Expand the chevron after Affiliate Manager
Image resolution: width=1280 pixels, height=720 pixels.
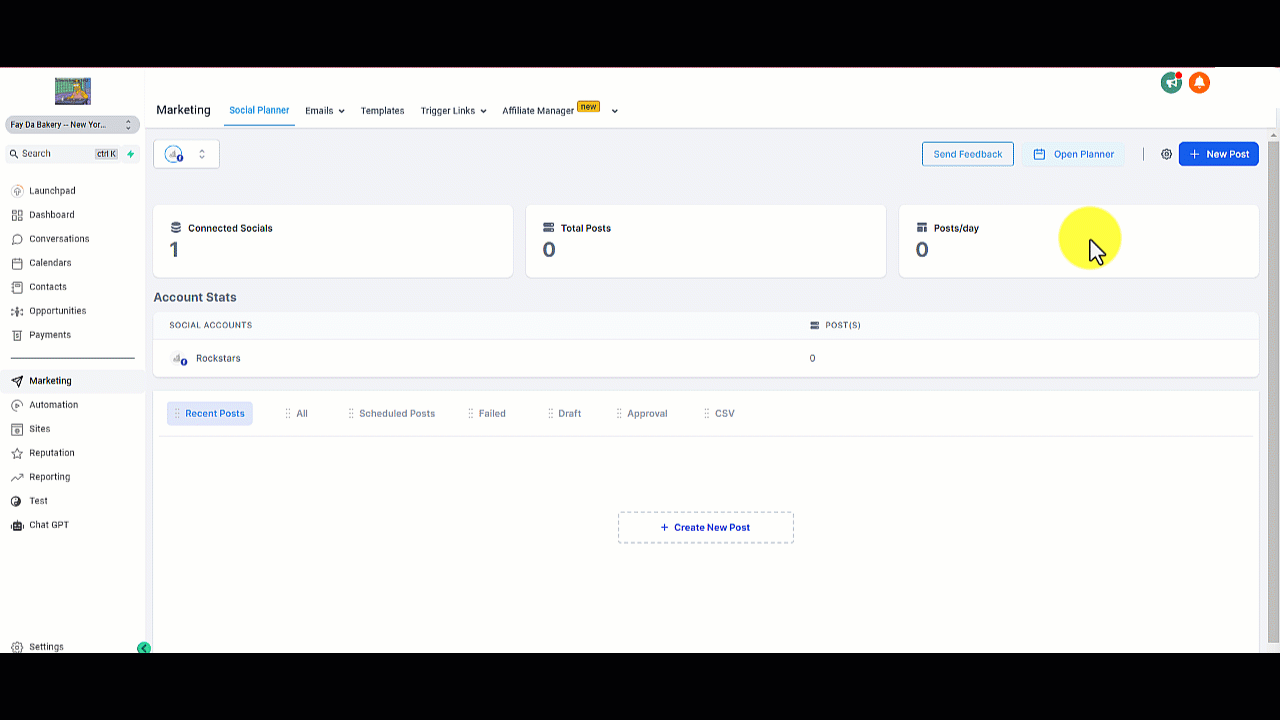(x=614, y=111)
